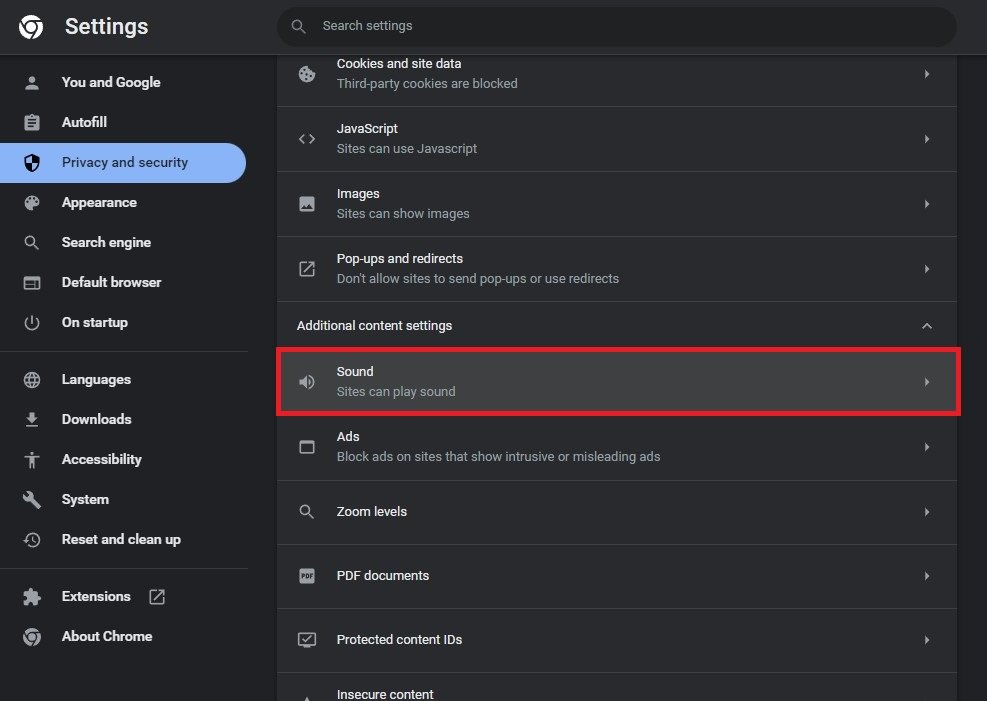Expand the Sound settings arrow

click(x=927, y=382)
